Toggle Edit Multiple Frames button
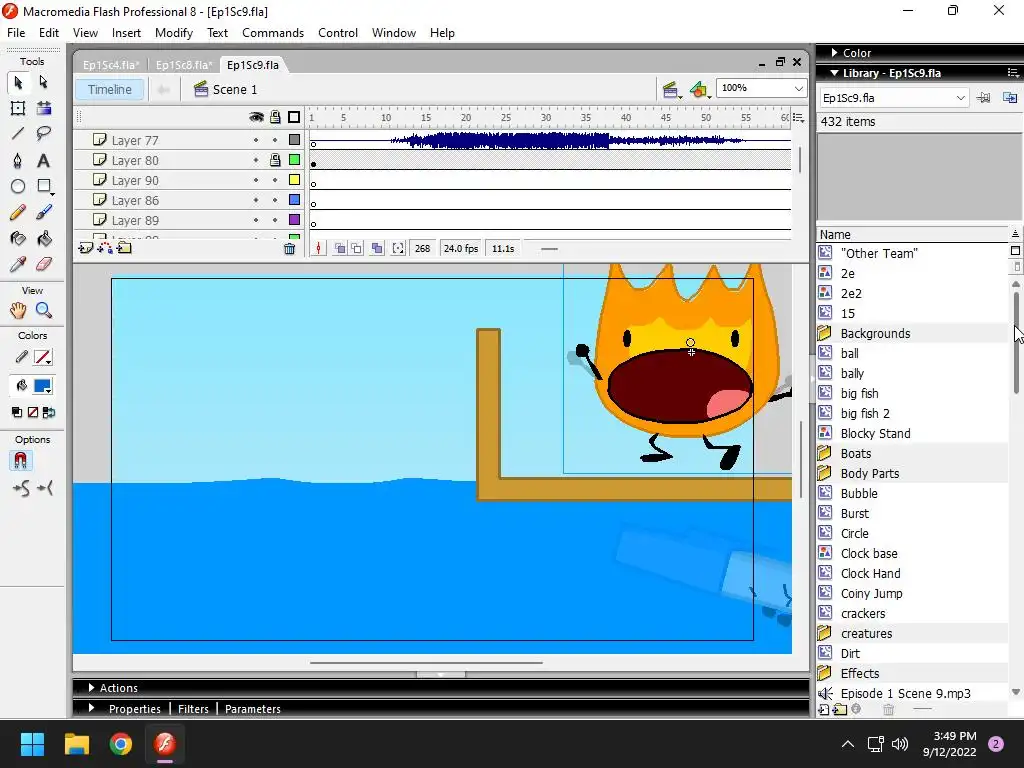Image resolution: width=1024 pixels, height=768 pixels. (377, 248)
